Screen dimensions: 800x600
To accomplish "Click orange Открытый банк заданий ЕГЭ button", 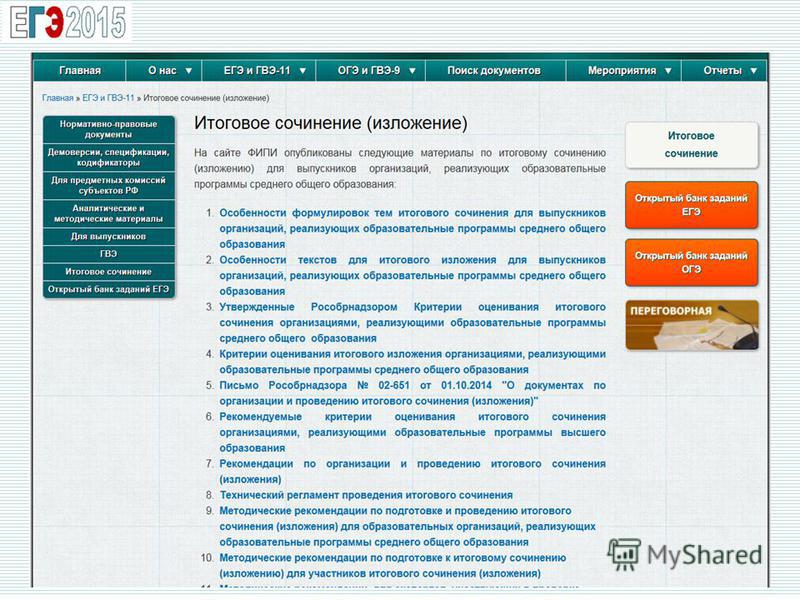I will [691, 205].
